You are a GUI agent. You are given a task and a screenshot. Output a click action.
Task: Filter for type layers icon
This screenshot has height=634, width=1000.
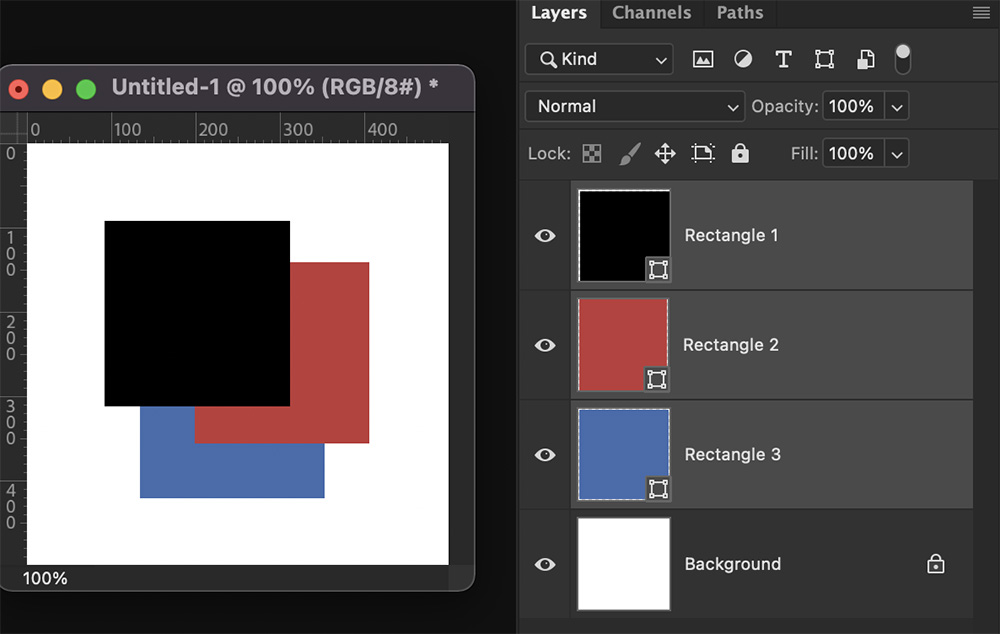click(783, 59)
